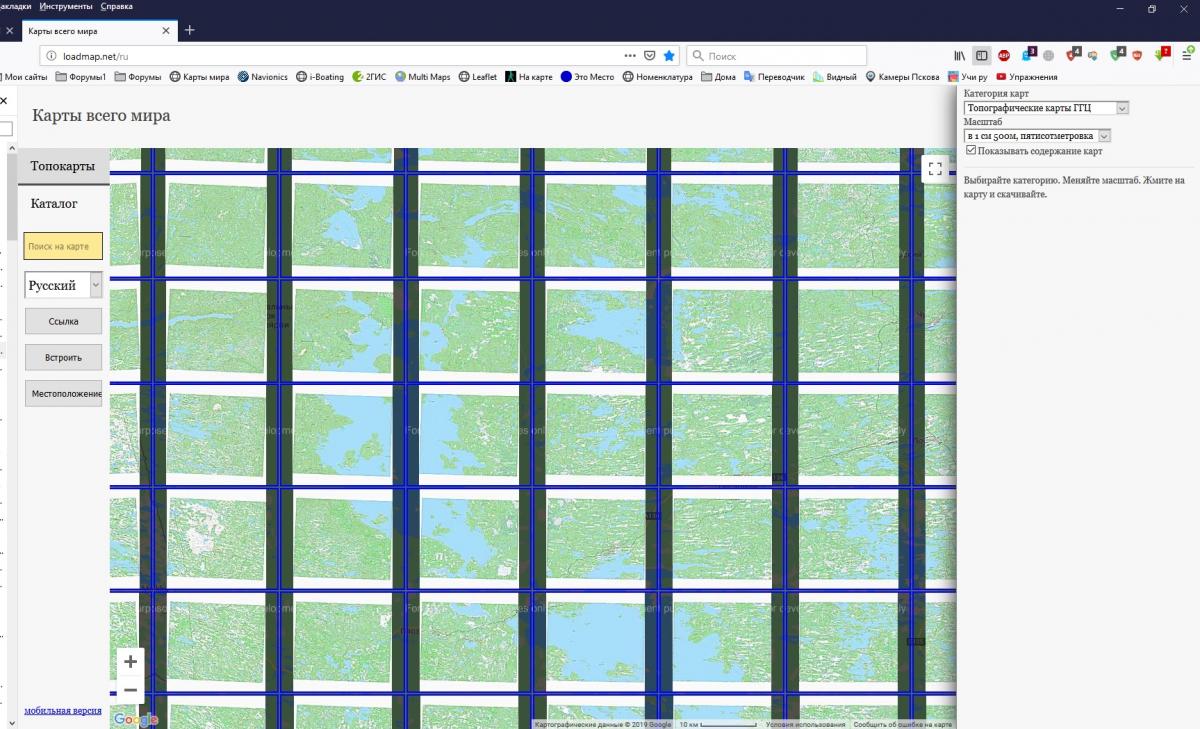Bookmark this page with the star icon
1200x729 pixels.
[669, 56]
